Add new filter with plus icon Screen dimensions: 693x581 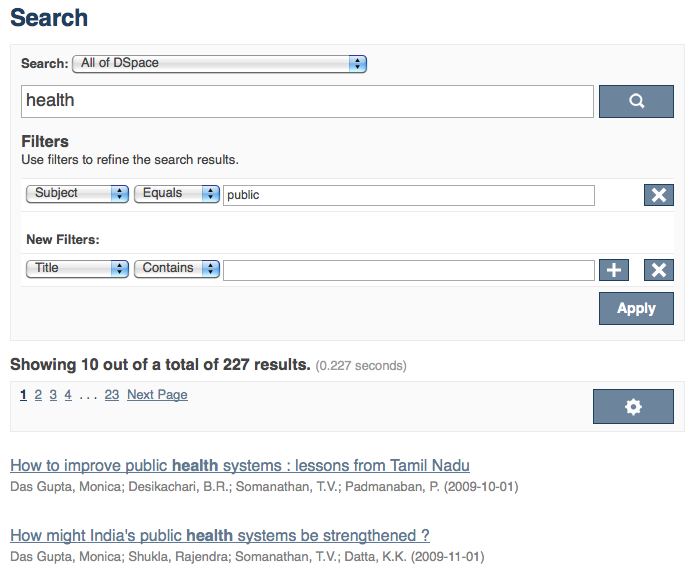tap(613, 269)
